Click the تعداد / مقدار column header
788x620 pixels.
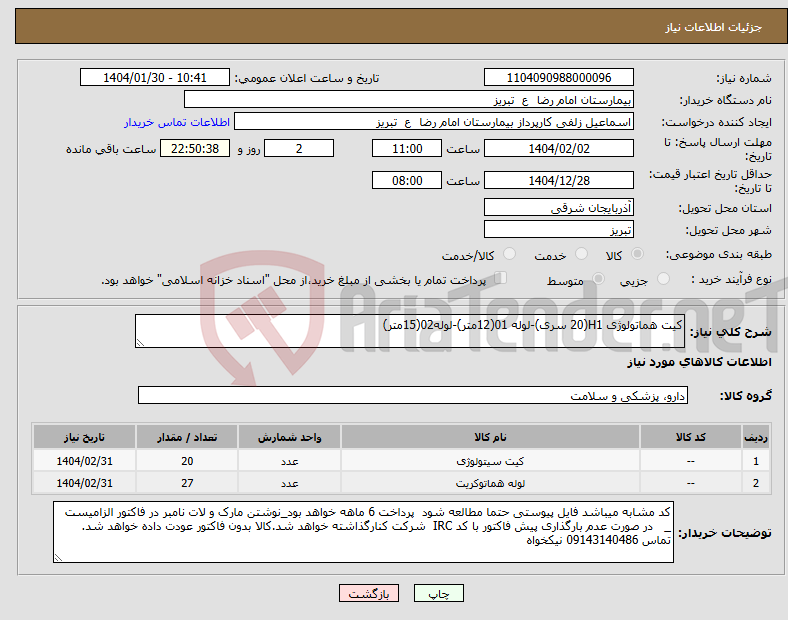click(x=187, y=437)
